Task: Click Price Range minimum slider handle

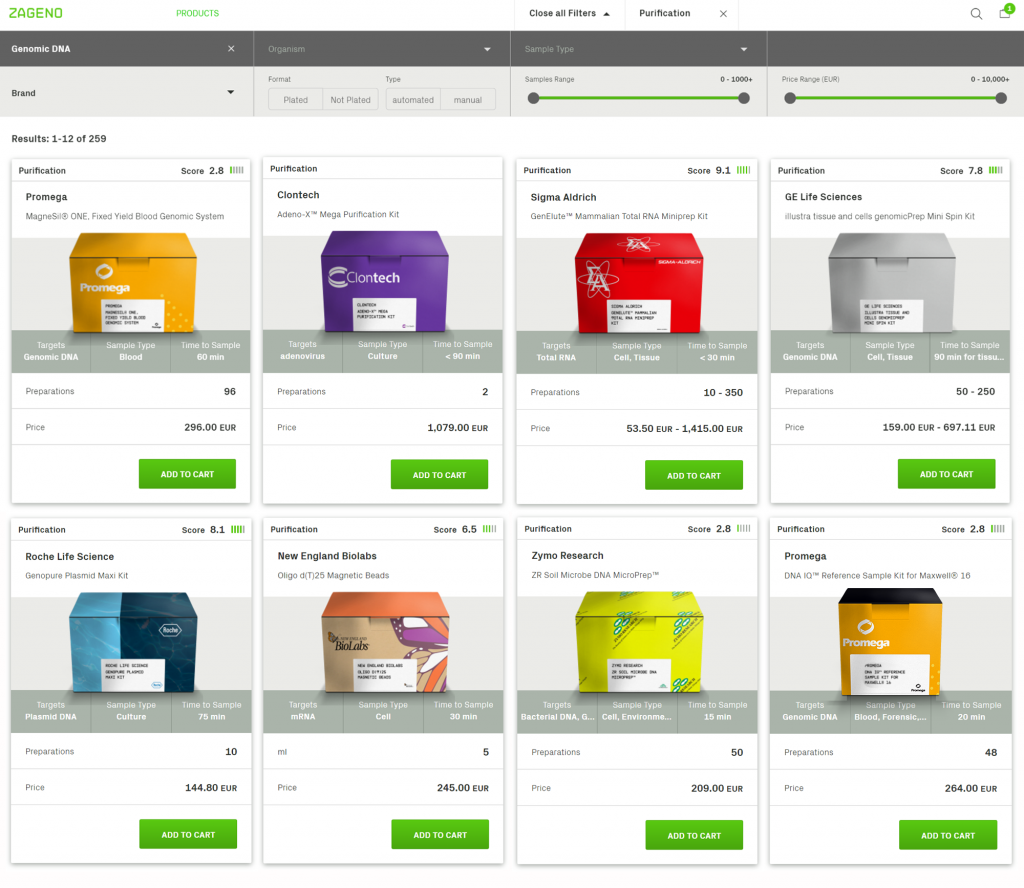Action: coord(790,98)
